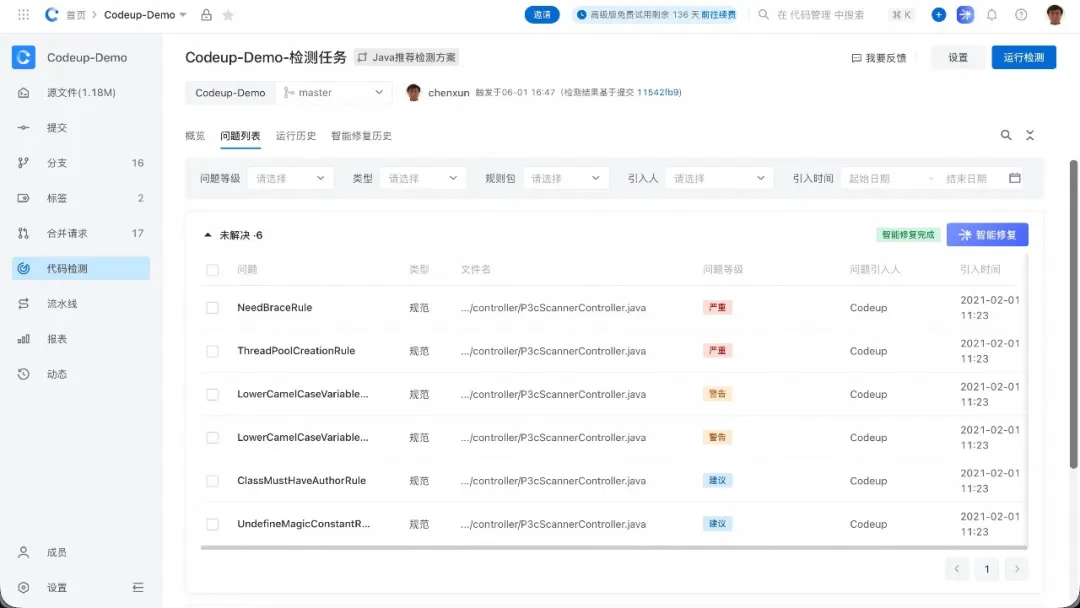
Task: Open the AI assistant icon in header
Action: 965,14
